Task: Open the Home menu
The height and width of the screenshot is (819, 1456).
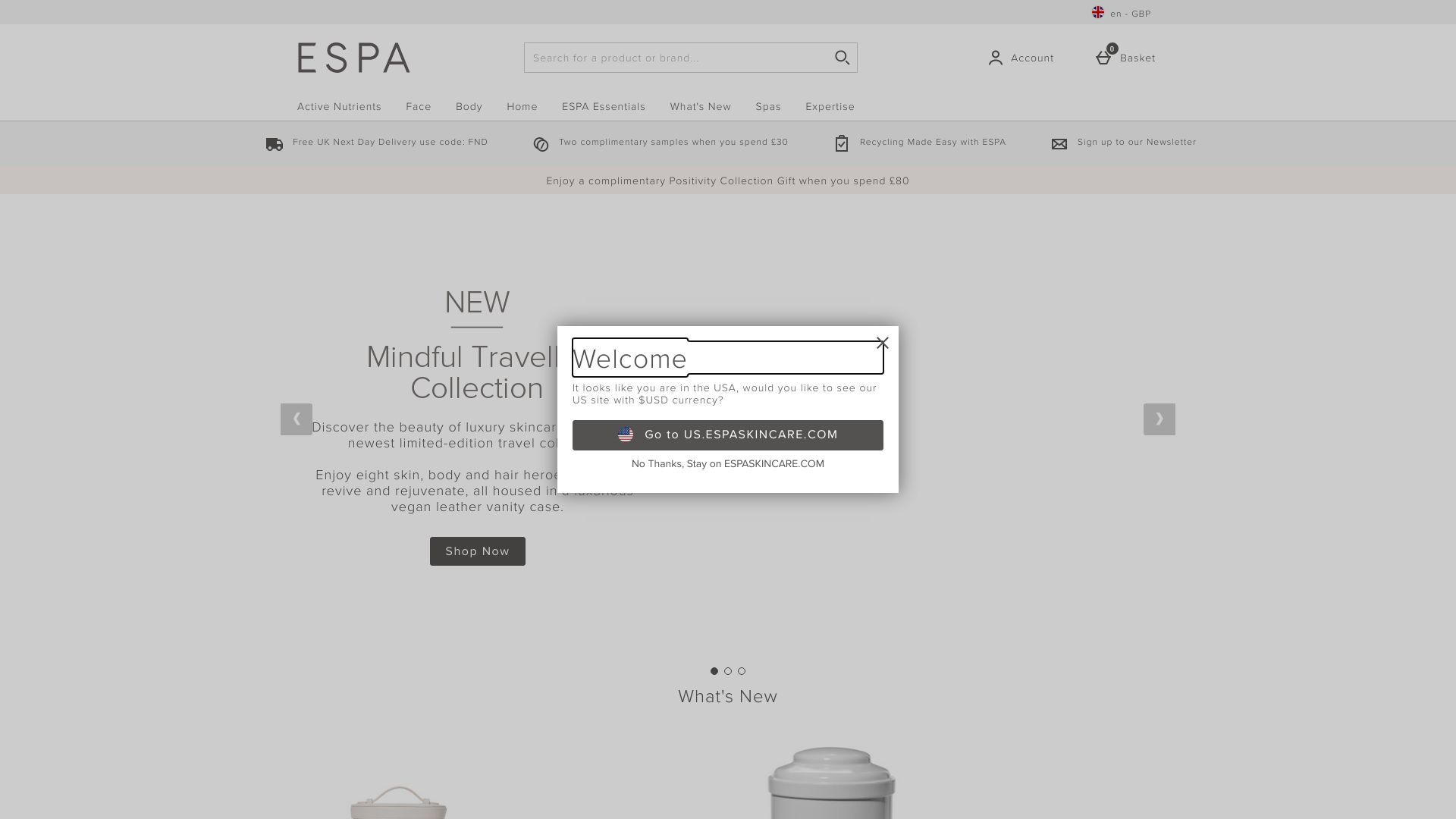Action: click(522, 107)
